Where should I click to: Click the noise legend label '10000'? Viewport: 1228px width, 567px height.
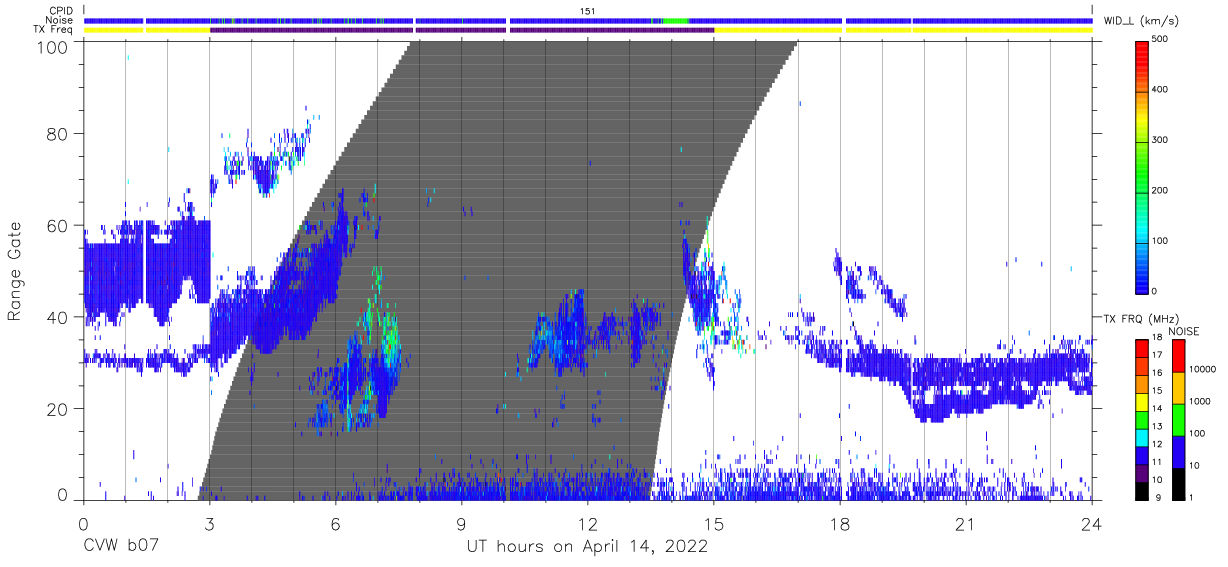[x=1201, y=369]
